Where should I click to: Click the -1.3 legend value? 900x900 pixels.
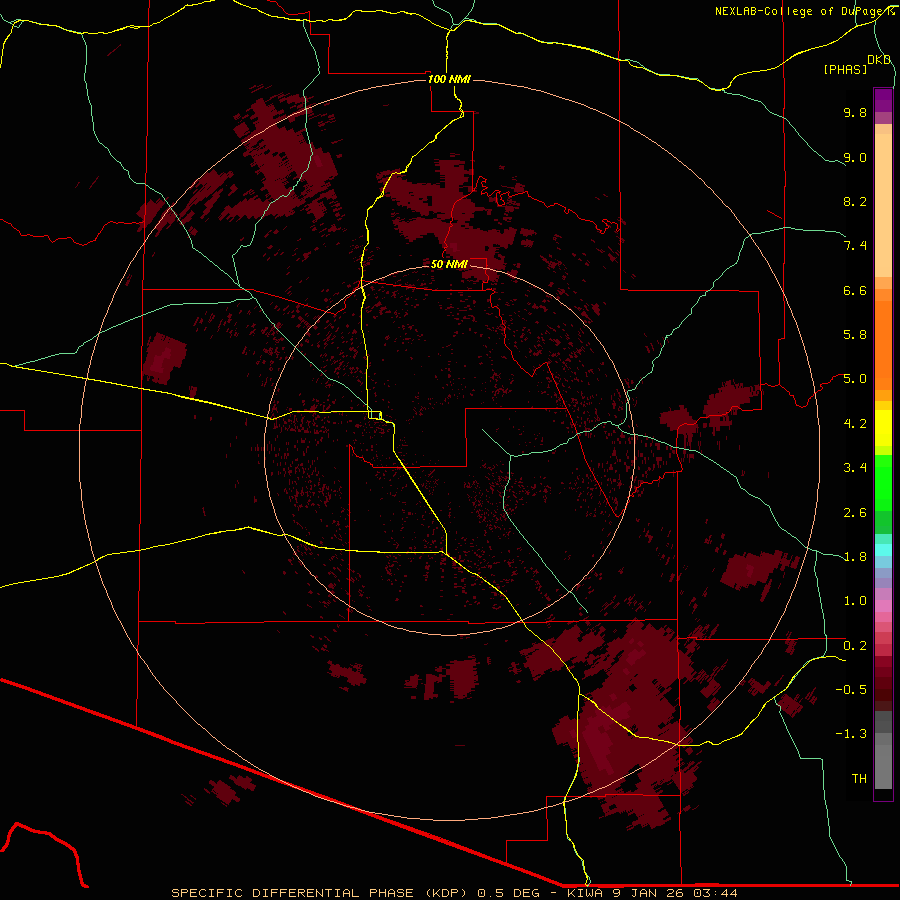(x=851, y=734)
